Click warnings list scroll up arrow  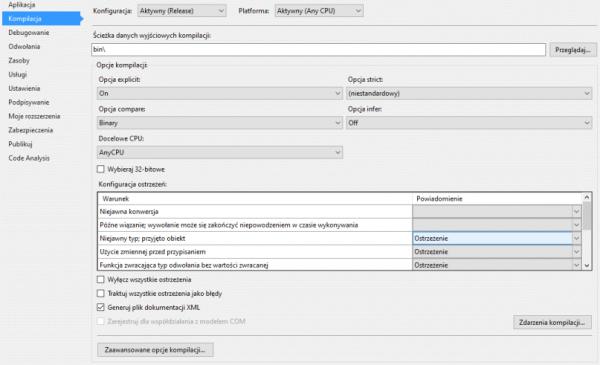pyautogui.click(x=586, y=197)
